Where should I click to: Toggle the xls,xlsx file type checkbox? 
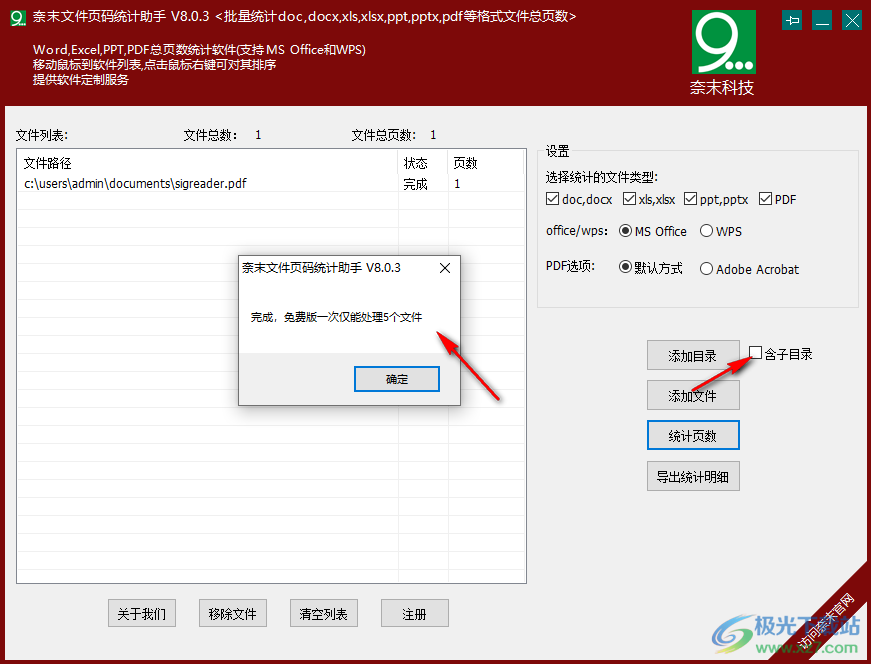[629, 199]
